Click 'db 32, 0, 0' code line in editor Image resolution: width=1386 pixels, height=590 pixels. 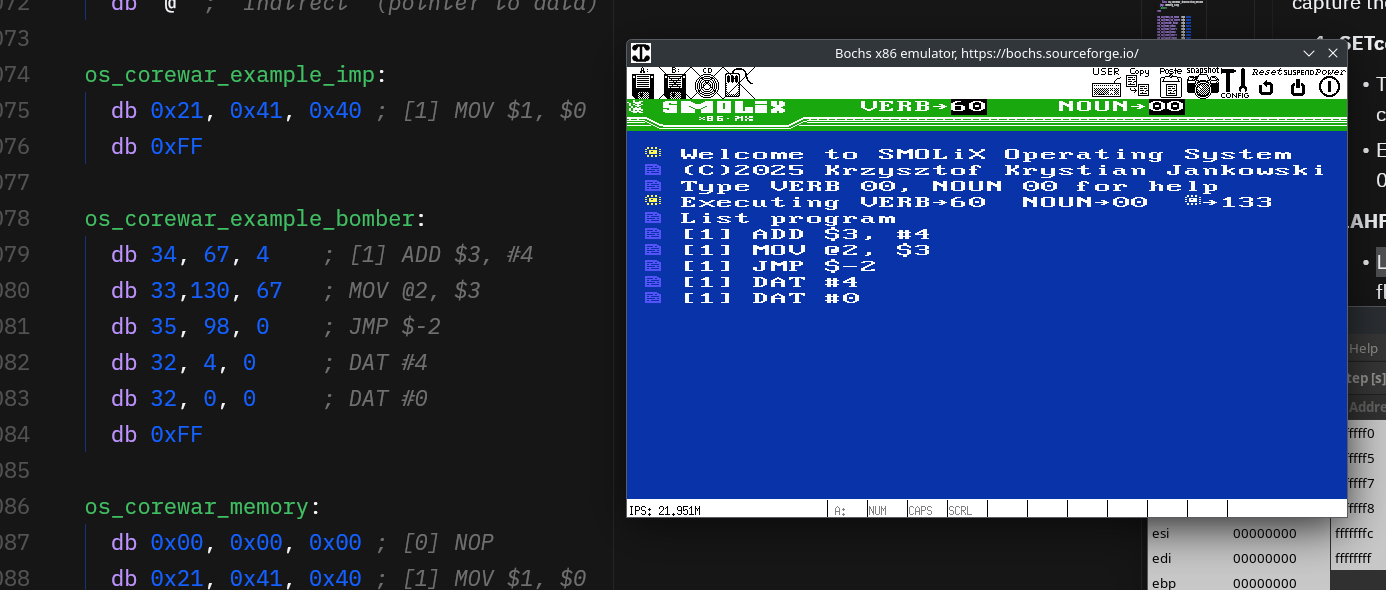(x=183, y=399)
